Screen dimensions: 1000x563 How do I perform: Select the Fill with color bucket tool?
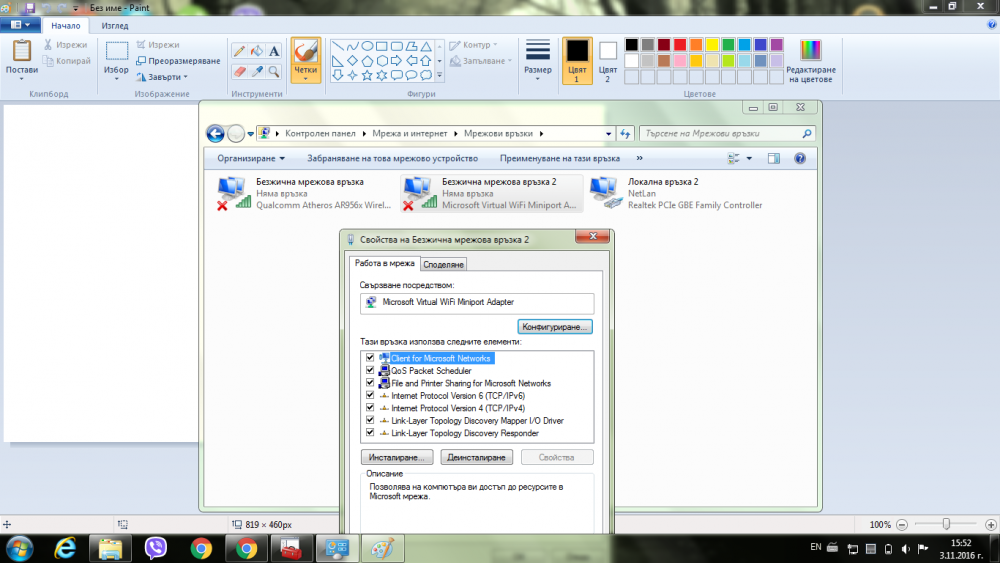(256, 51)
